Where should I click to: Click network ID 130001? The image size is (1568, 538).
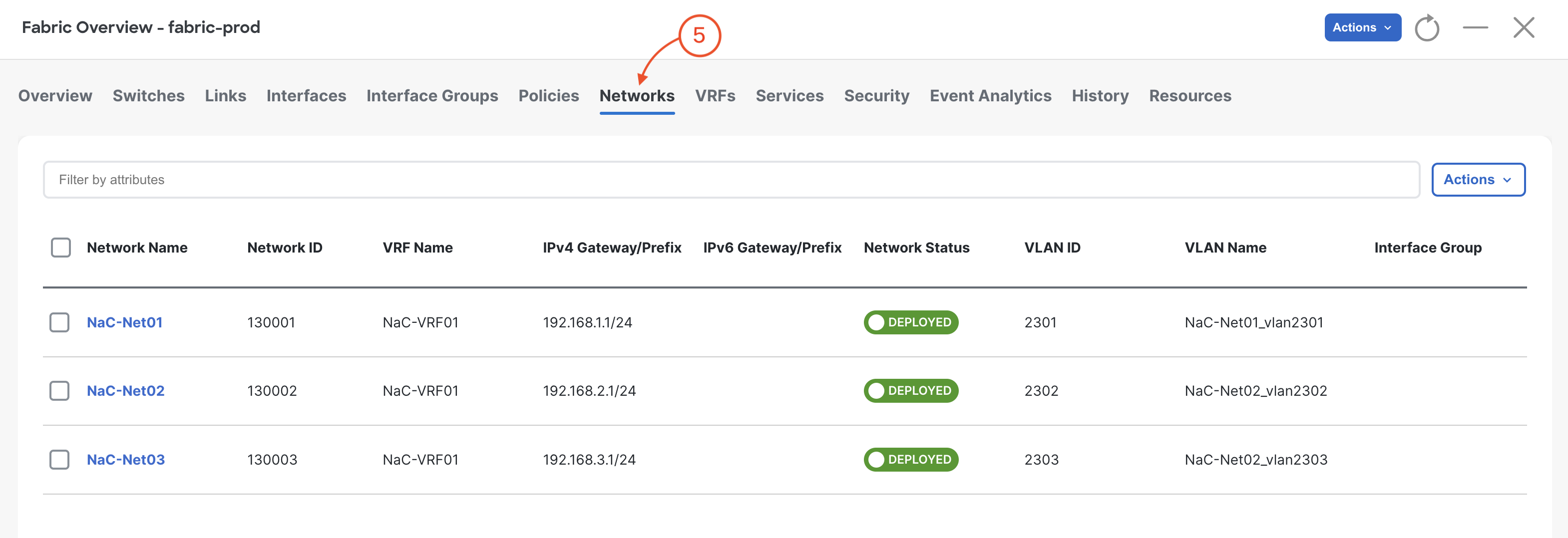[271, 322]
